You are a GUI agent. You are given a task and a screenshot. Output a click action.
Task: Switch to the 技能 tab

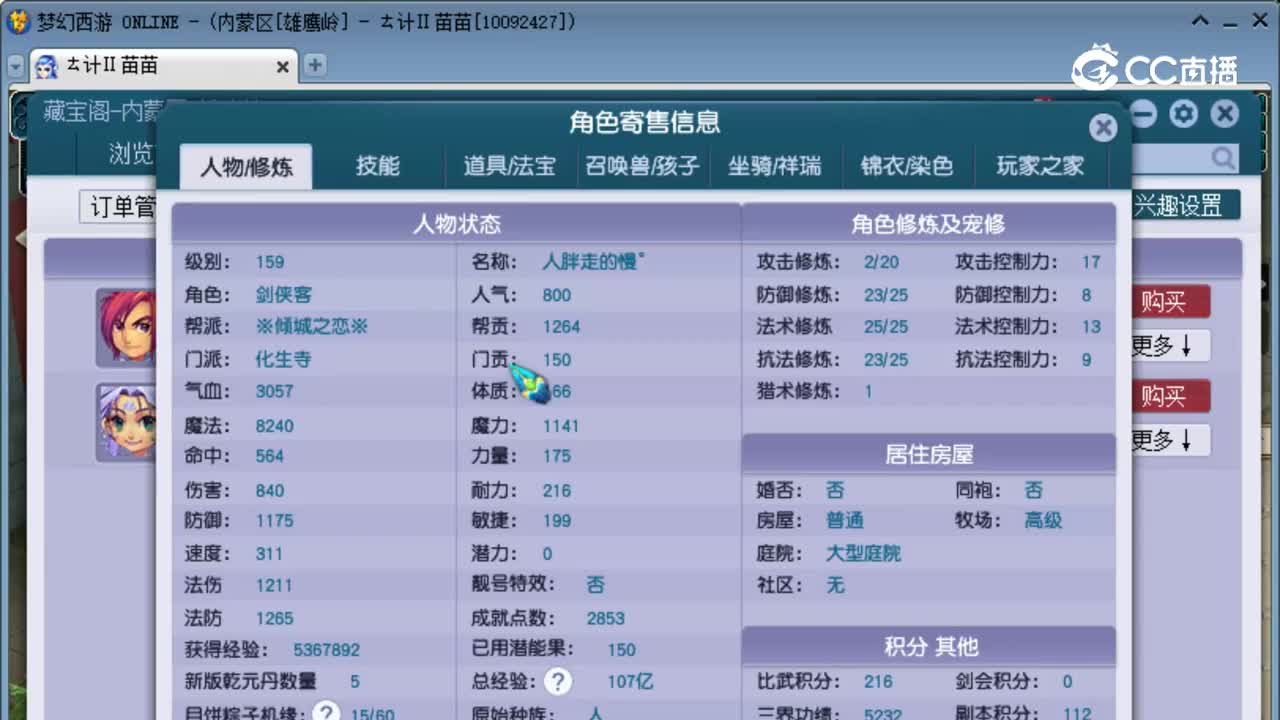pyautogui.click(x=377, y=166)
